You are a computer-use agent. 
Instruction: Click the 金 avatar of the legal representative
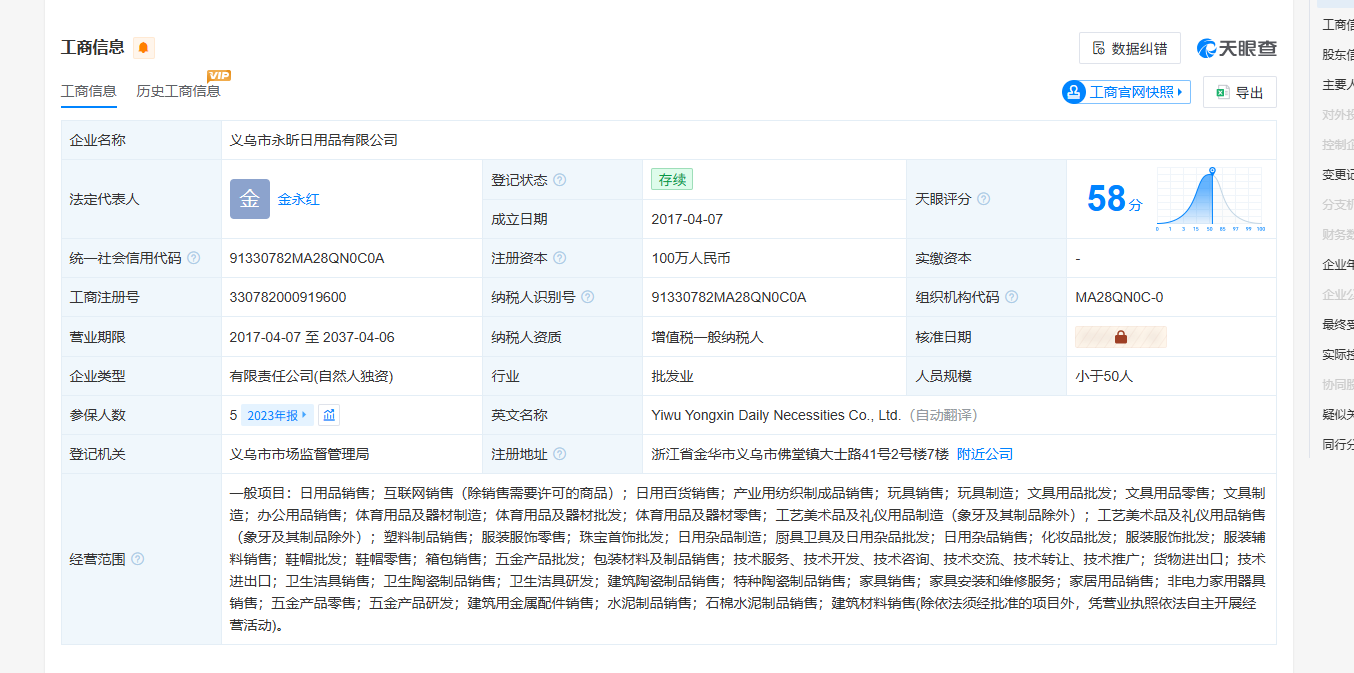pyautogui.click(x=249, y=199)
